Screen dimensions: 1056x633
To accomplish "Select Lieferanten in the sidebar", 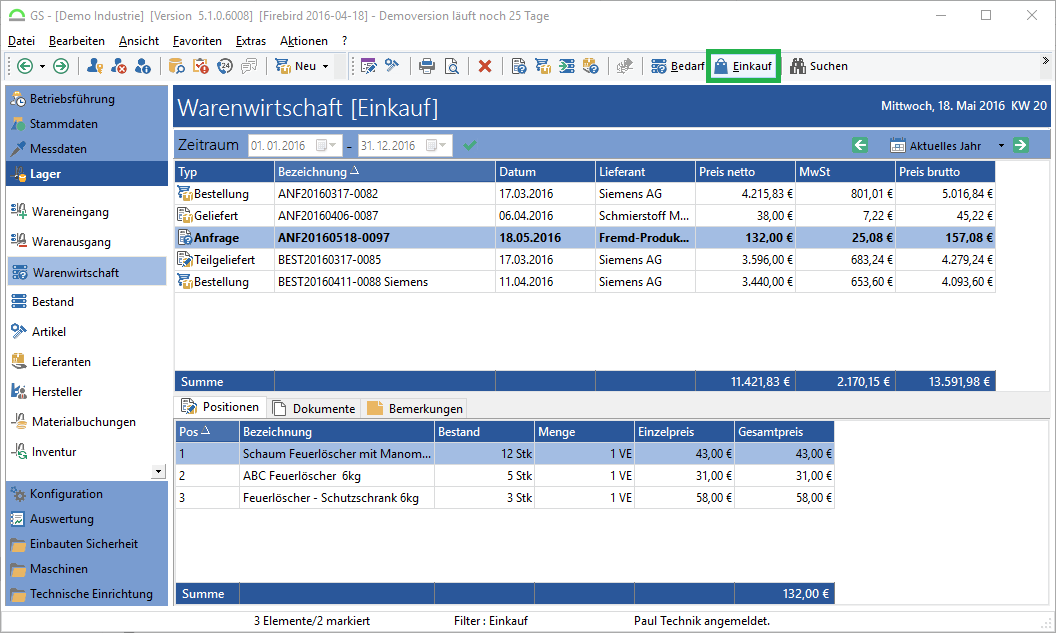I will (x=61, y=362).
